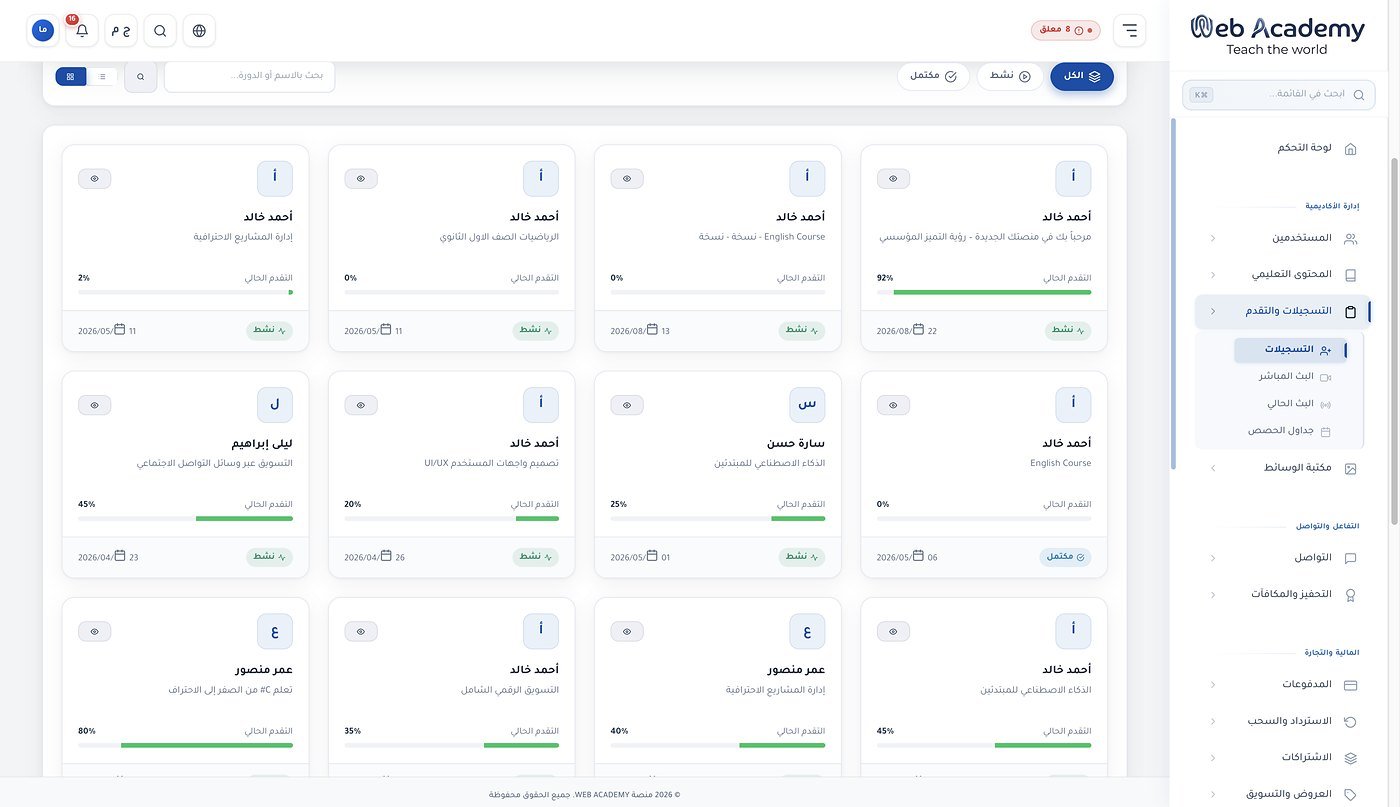Select the مكتمل filter tab
The image size is (1400, 807).
coord(933,76)
